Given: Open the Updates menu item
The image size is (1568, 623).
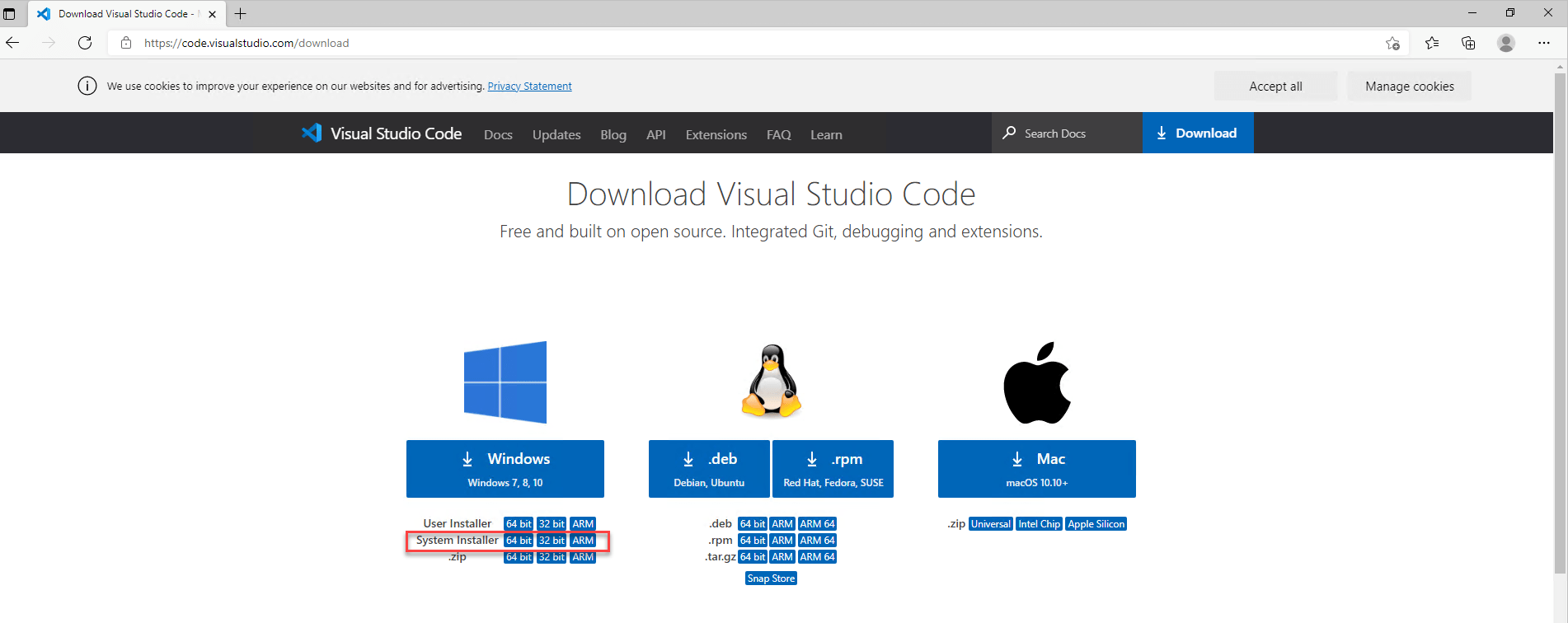Looking at the screenshot, I should click(556, 134).
